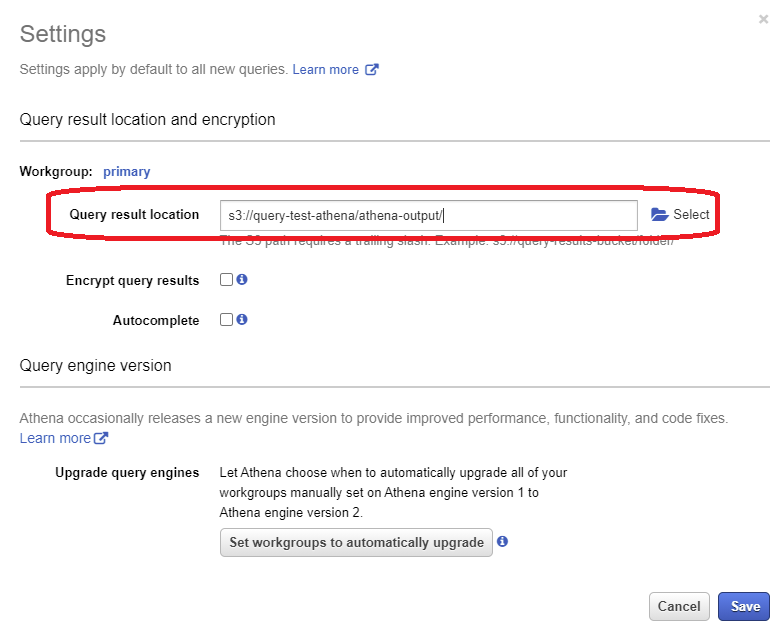Image resolution: width=783 pixels, height=644 pixels.
Task: Open Learn more link under Settings heading
Action: (325, 70)
